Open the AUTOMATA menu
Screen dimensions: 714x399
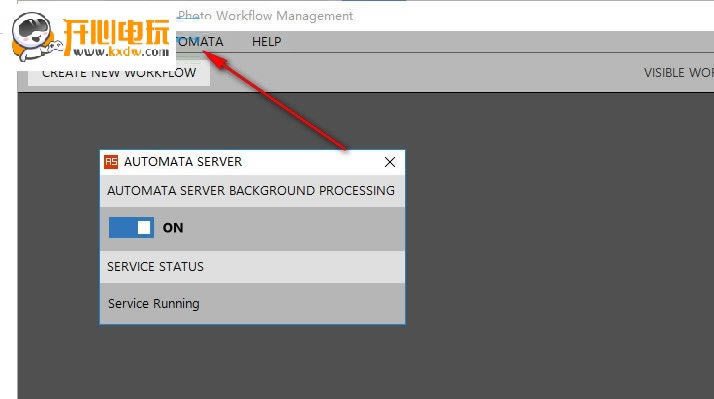click(x=199, y=42)
